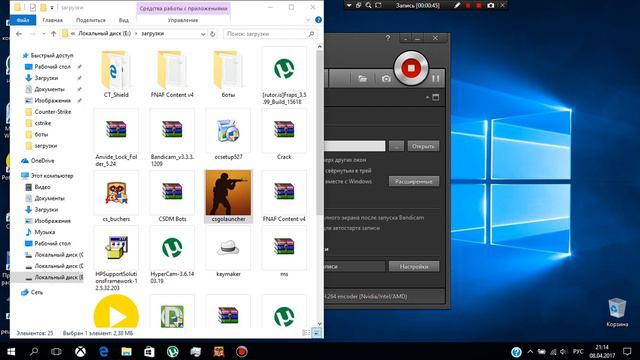This screenshot has width=640, height=360.
Task: Open Средства работы с приложениями tab
Action: coord(183,8)
